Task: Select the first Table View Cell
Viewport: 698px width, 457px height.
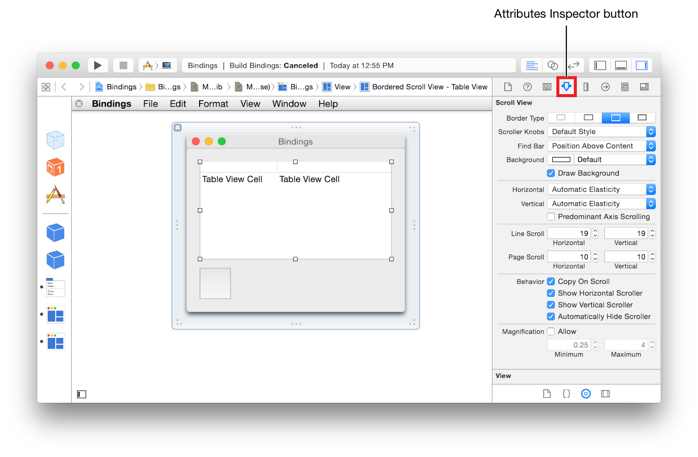Action: click(232, 179)
